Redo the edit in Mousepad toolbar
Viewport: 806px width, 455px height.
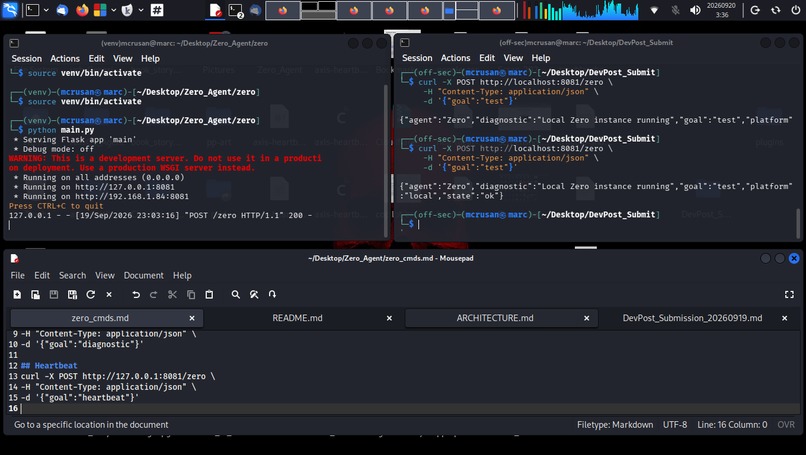pyautogui.click(x=153, y=295)
